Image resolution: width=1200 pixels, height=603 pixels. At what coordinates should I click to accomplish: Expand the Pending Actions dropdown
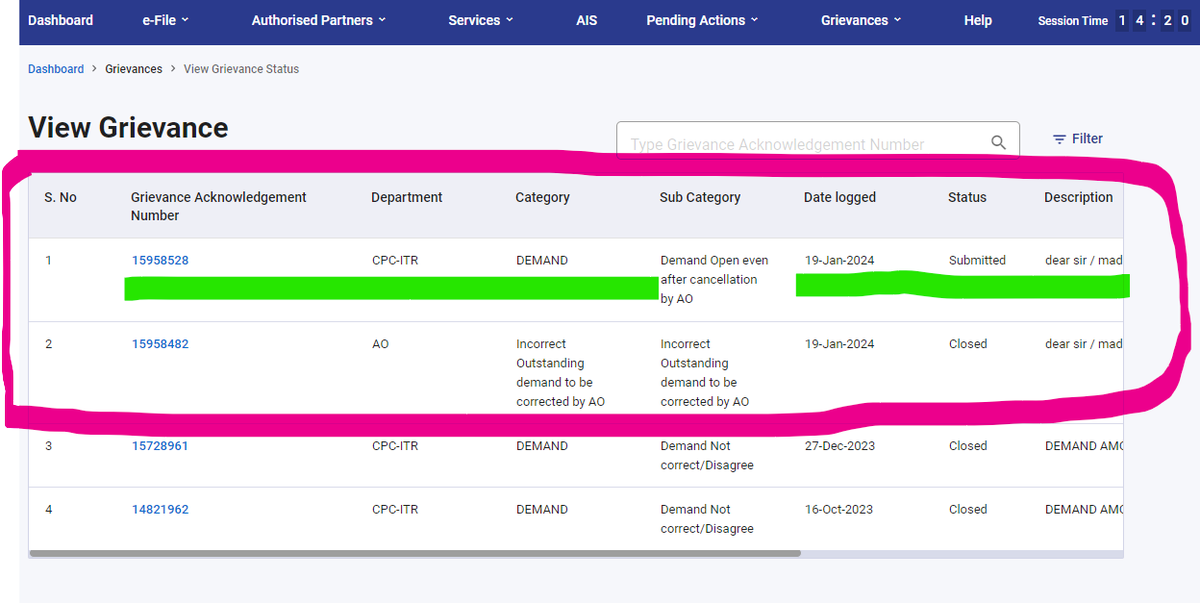click(x=702, y=20)
